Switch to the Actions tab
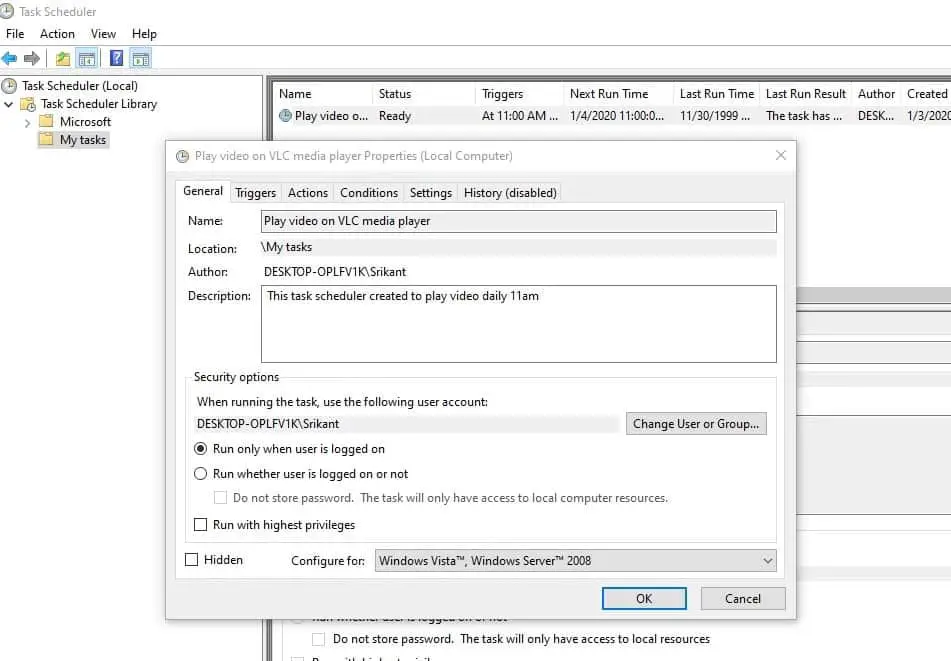951x661 pixels. click(307, 193)
